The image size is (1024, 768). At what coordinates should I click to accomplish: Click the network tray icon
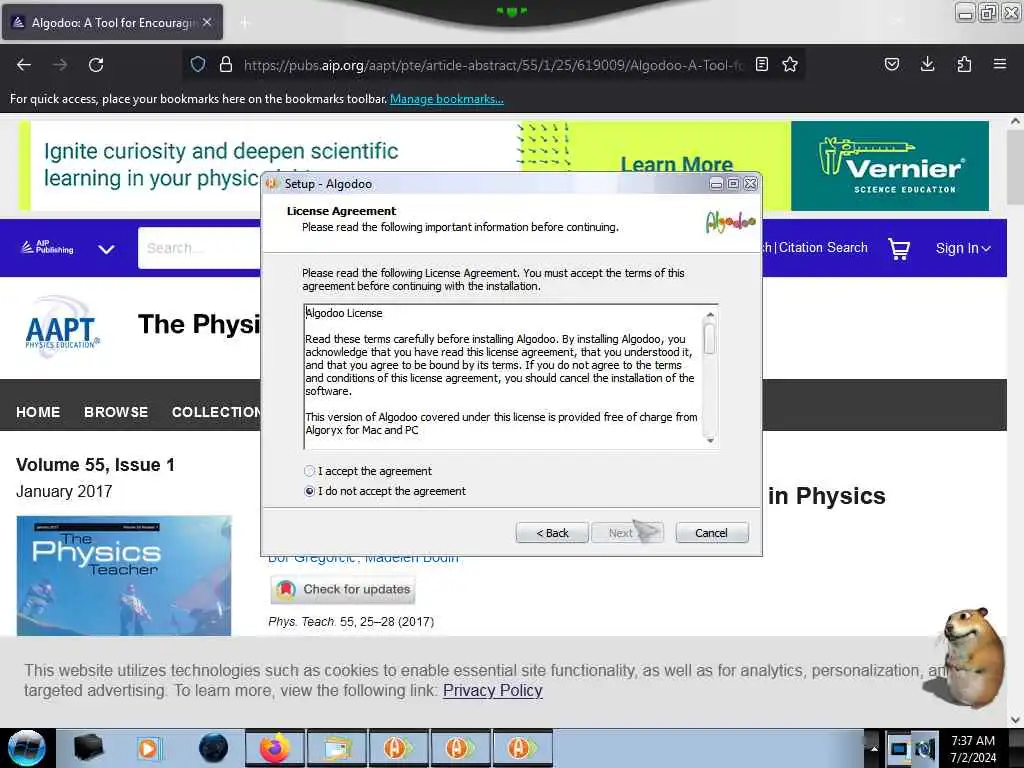(899, 749)
